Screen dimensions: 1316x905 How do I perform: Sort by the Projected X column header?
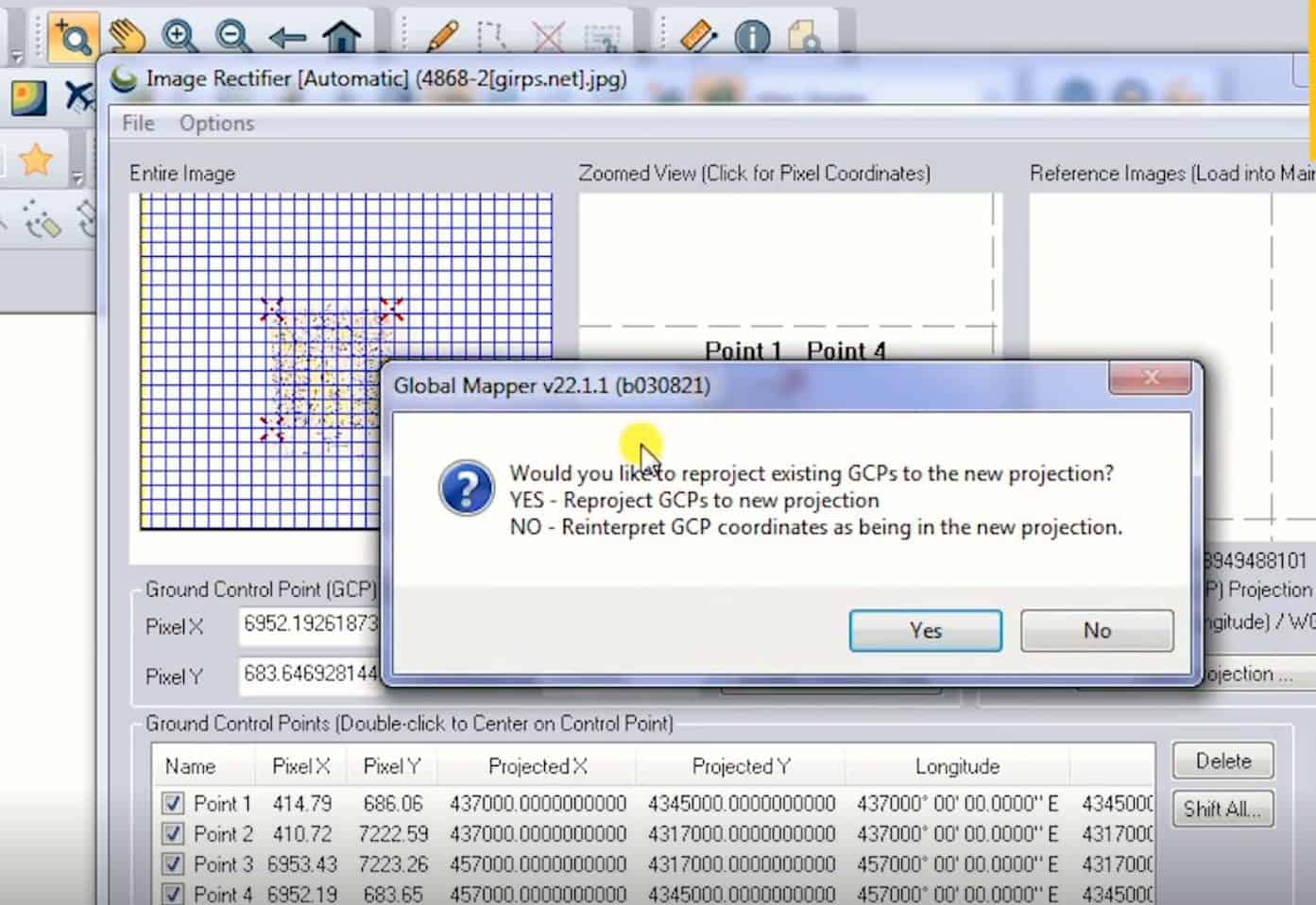538,766
